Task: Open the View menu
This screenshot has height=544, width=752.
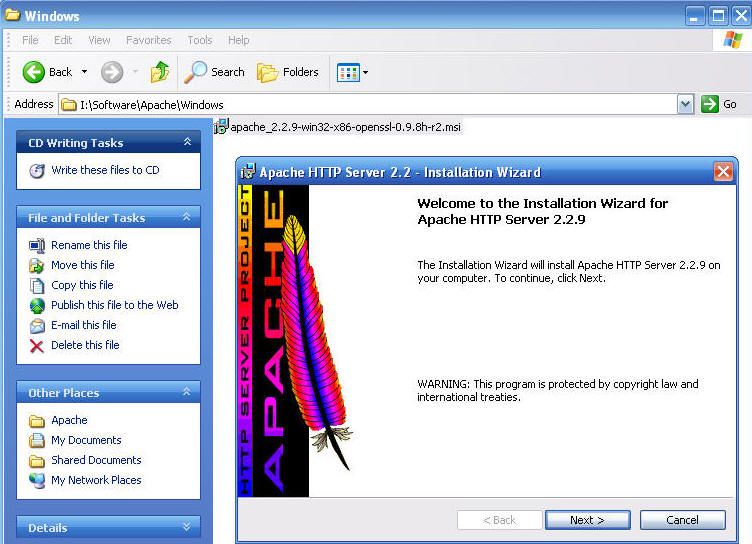Action: point(99,40)
